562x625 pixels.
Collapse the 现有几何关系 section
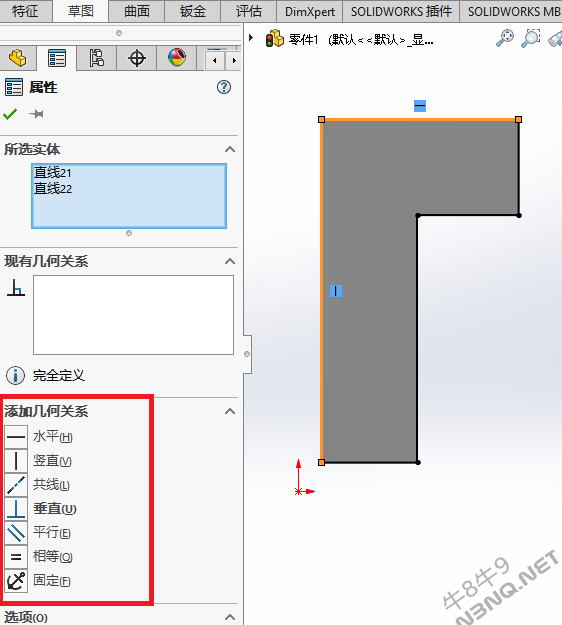tap(230, 261)
